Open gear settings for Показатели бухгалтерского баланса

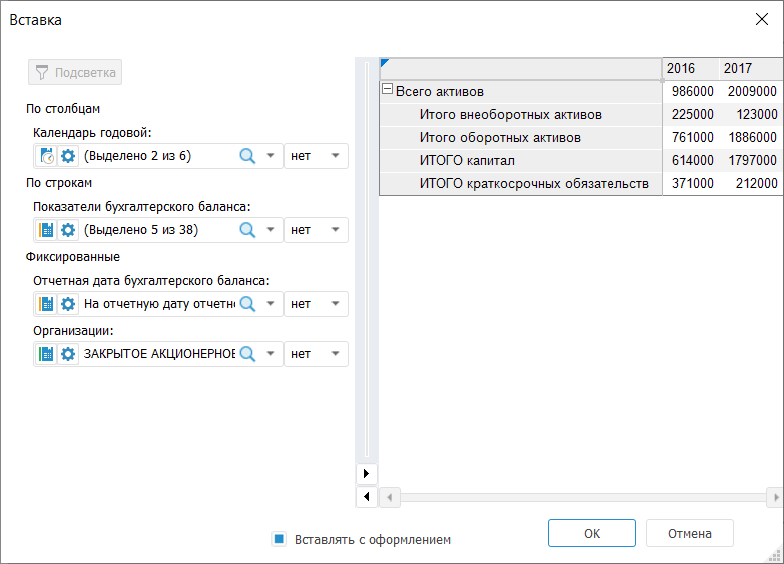68,230
